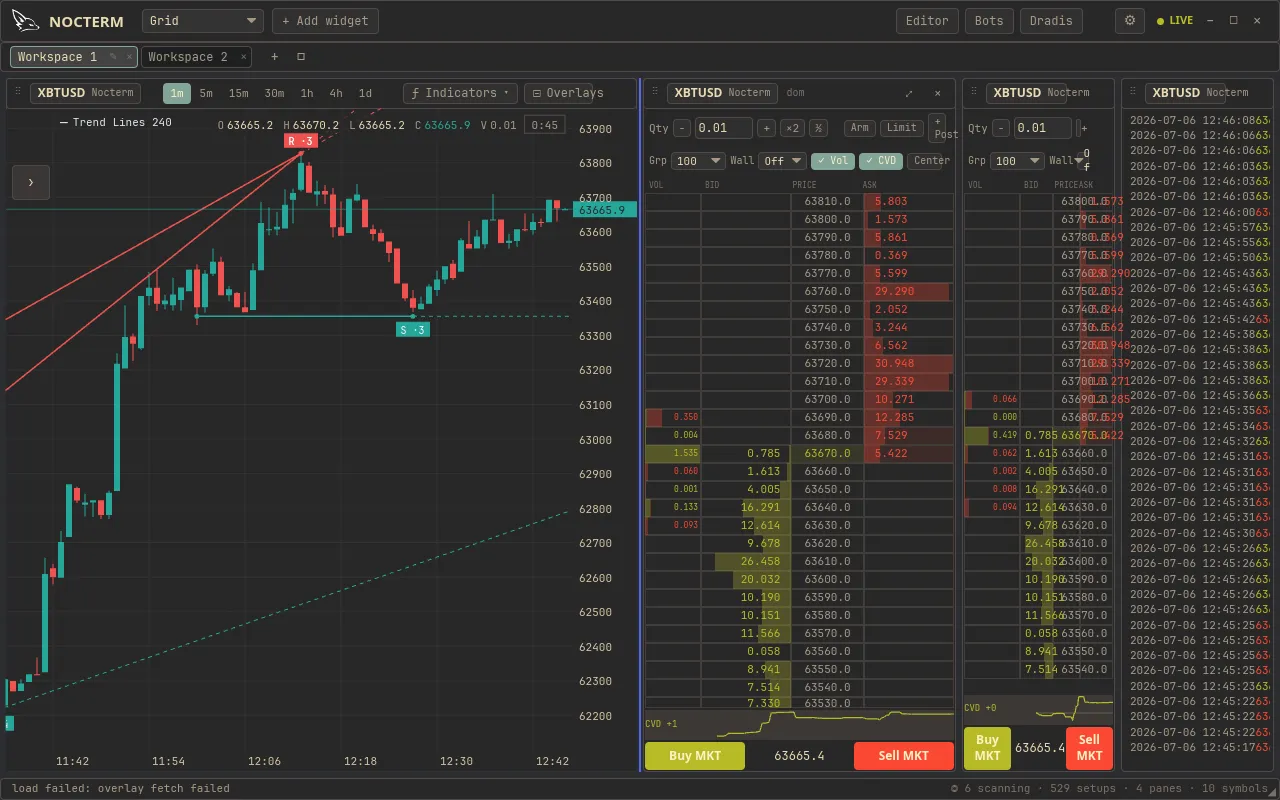
Task: Select the 1h timeframe
Action: [x=307, y=93]
